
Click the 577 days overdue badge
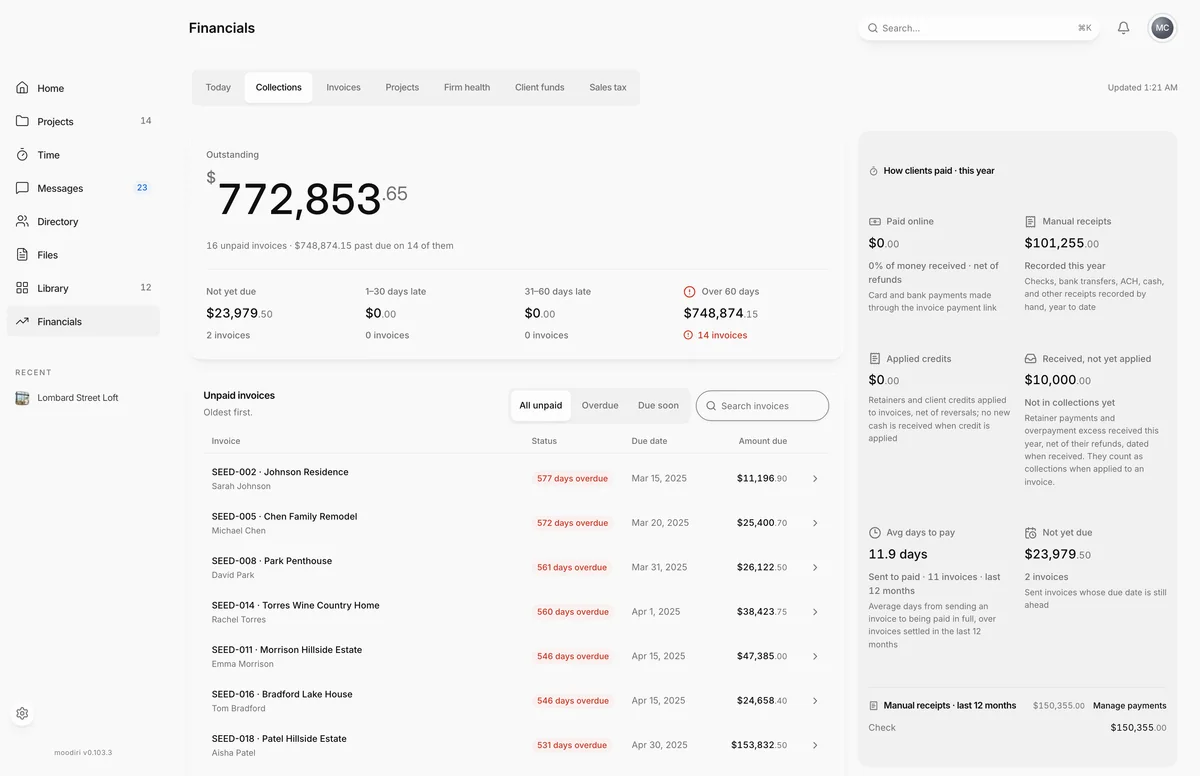(572, 479)
